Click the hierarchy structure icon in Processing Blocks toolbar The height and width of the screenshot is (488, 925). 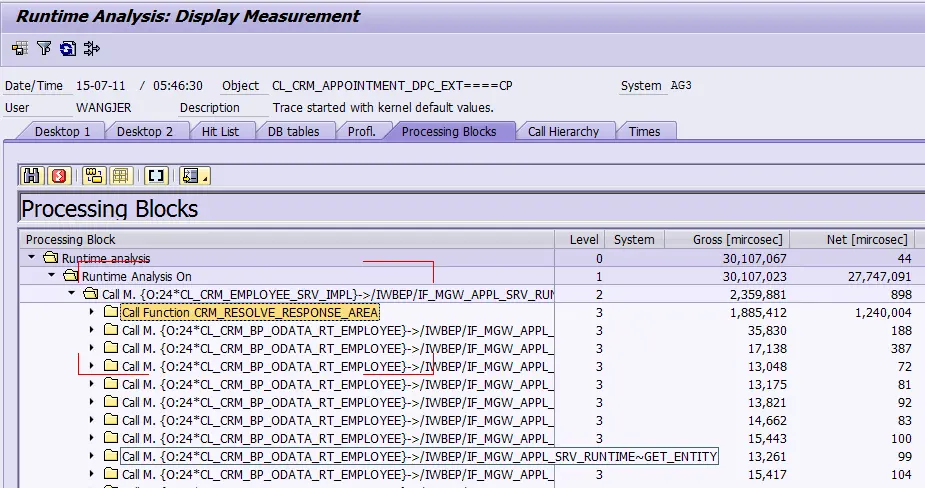click(x=93, y=176)
